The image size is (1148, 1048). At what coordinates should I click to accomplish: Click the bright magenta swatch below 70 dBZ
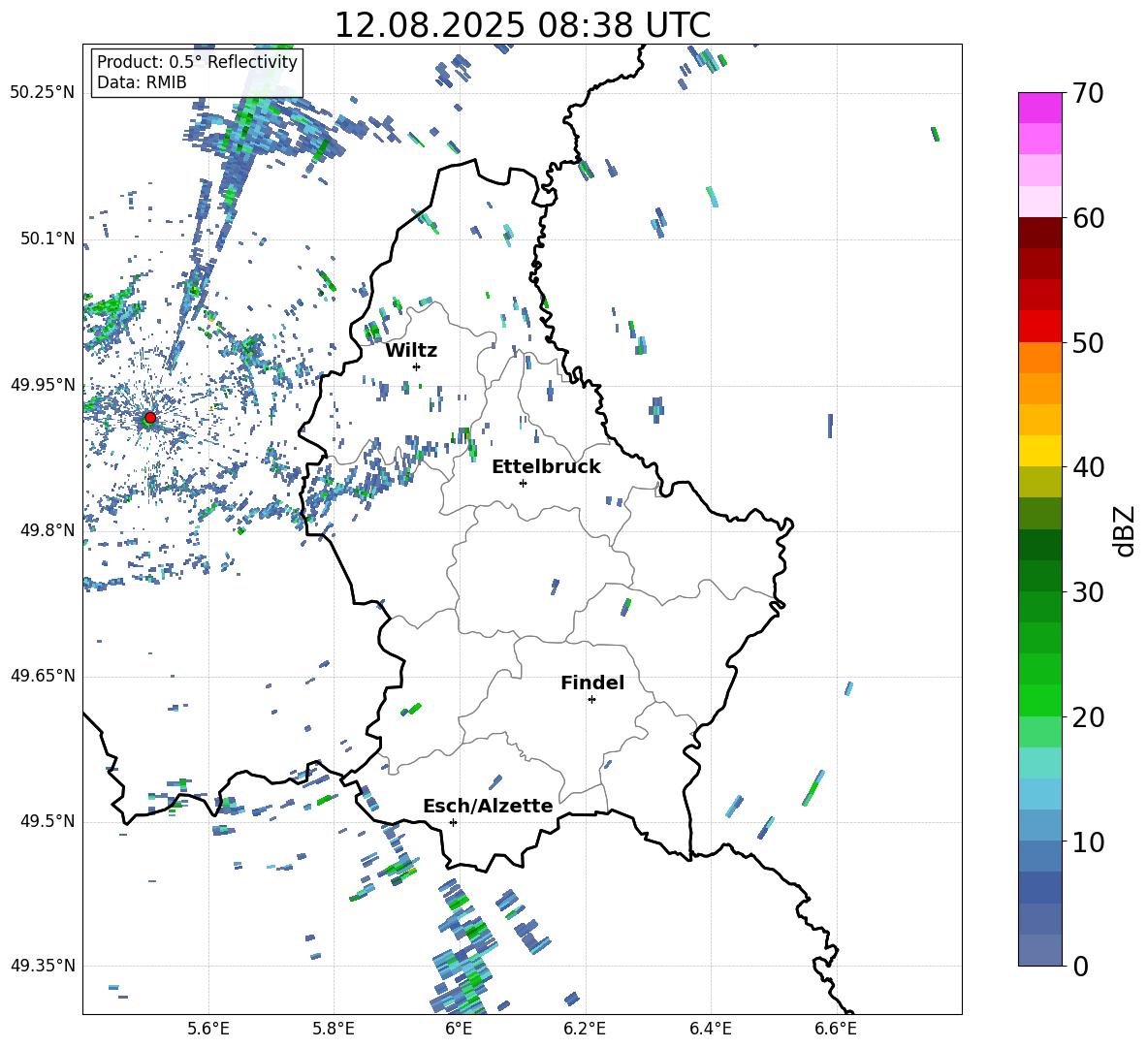1039,108
